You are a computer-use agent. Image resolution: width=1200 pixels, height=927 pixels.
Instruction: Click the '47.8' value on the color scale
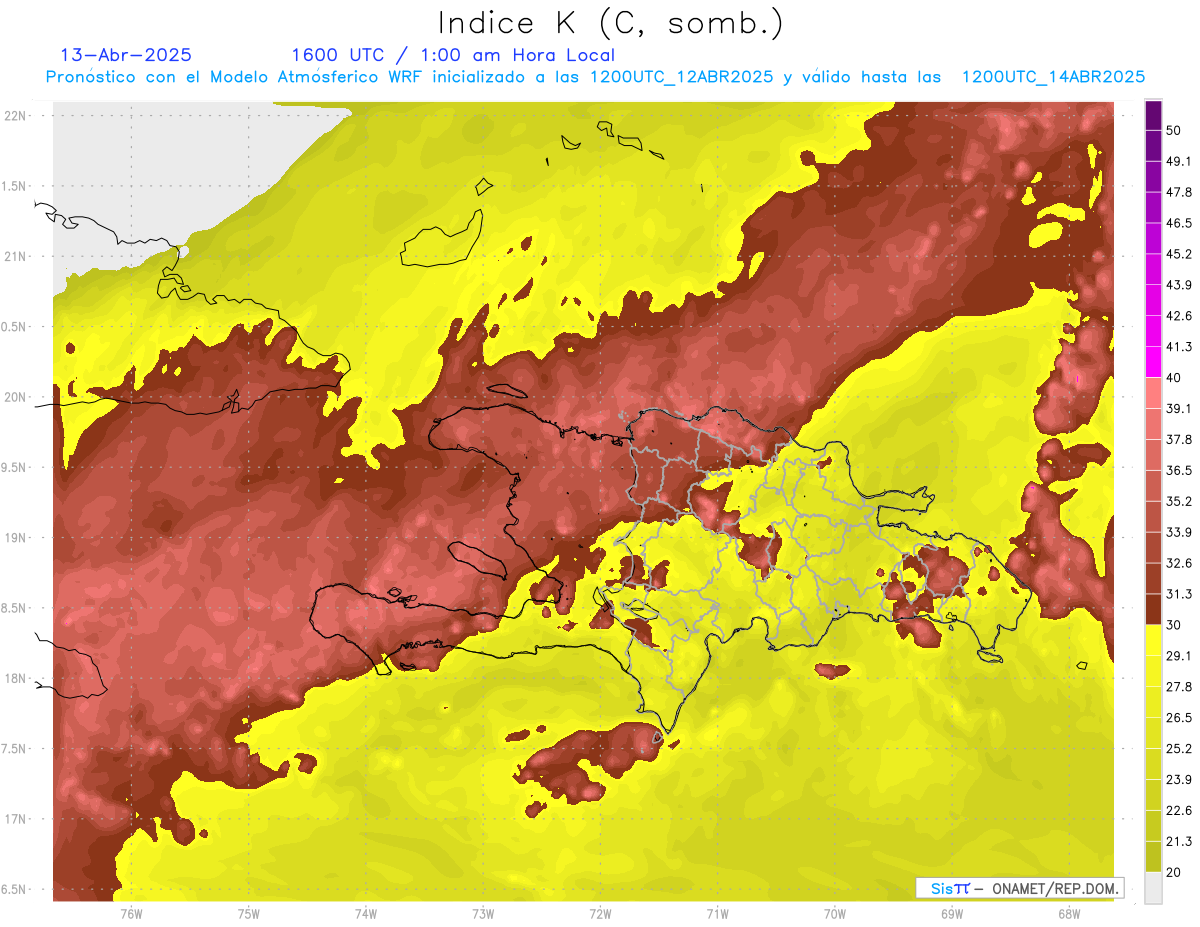pos(1178,192)
